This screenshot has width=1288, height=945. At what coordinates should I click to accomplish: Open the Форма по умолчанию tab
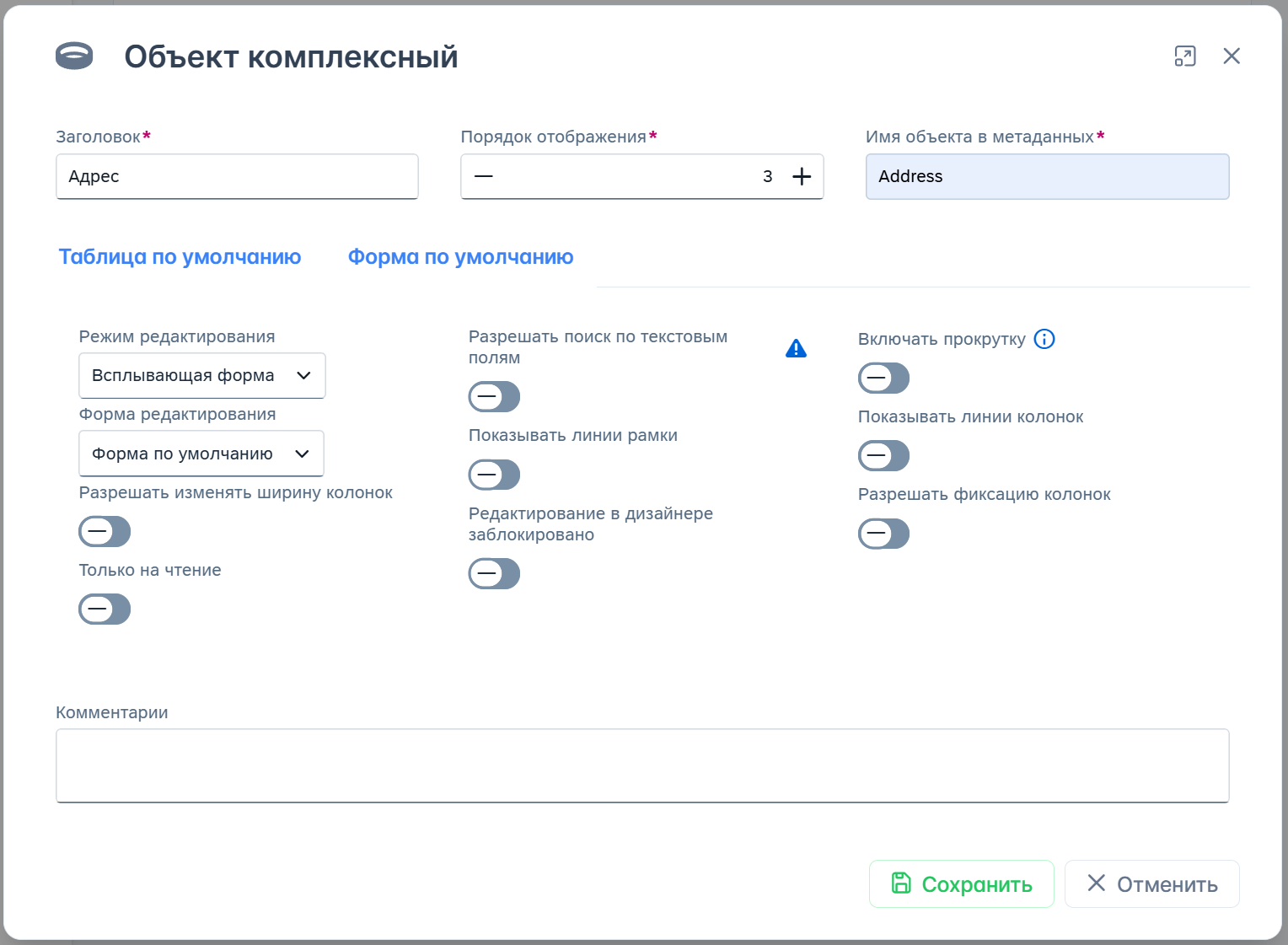pyautogui.click(x=460, y=257)
